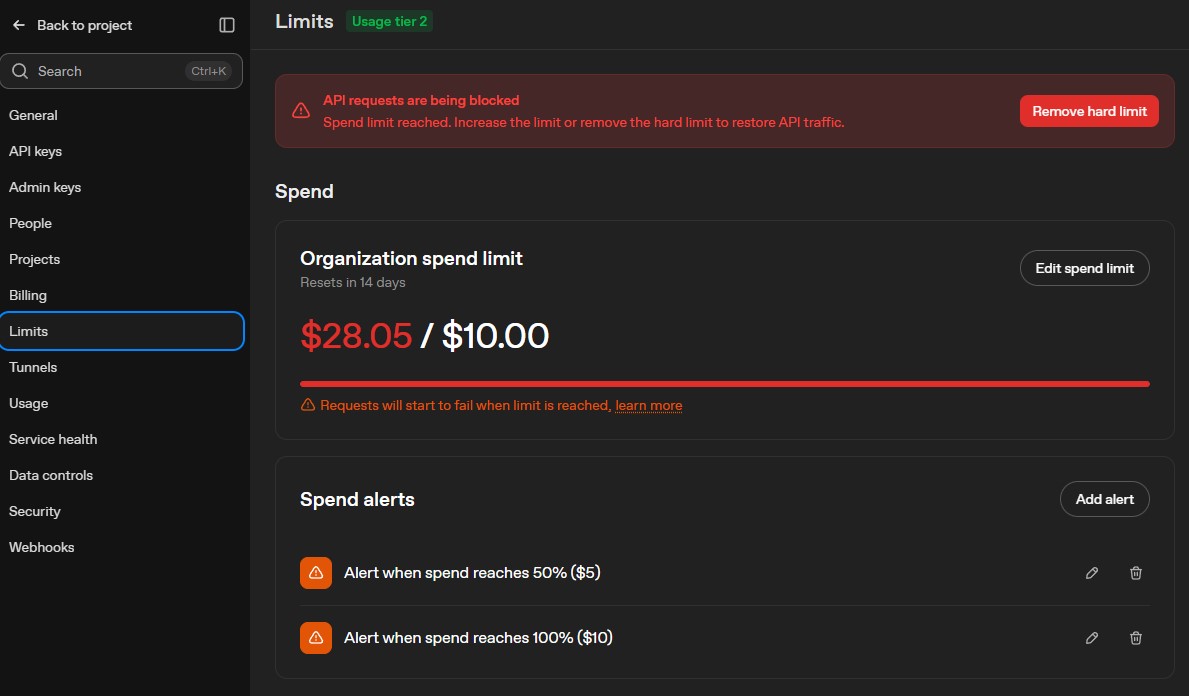Click the $10.00 limit amount
This screenshot has height=696, width=1189.
point(495,336)
